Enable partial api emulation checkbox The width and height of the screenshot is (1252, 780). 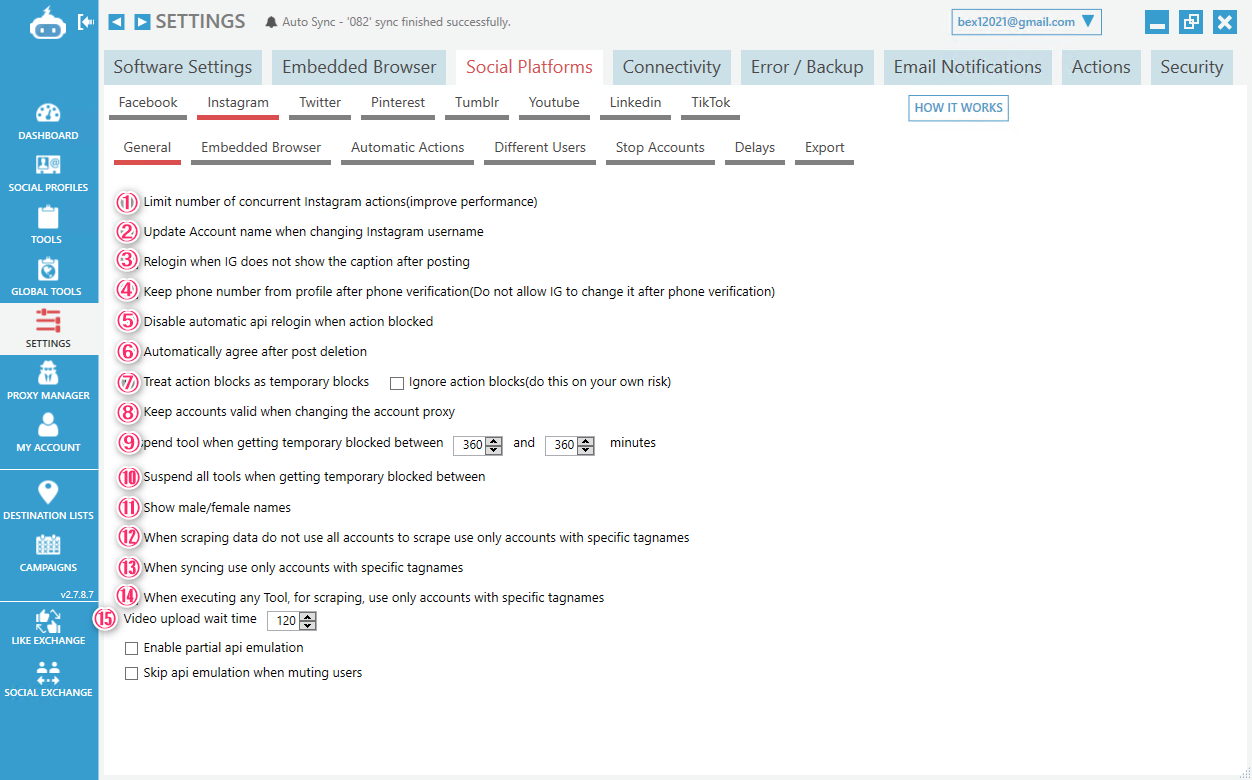(131, 648)
